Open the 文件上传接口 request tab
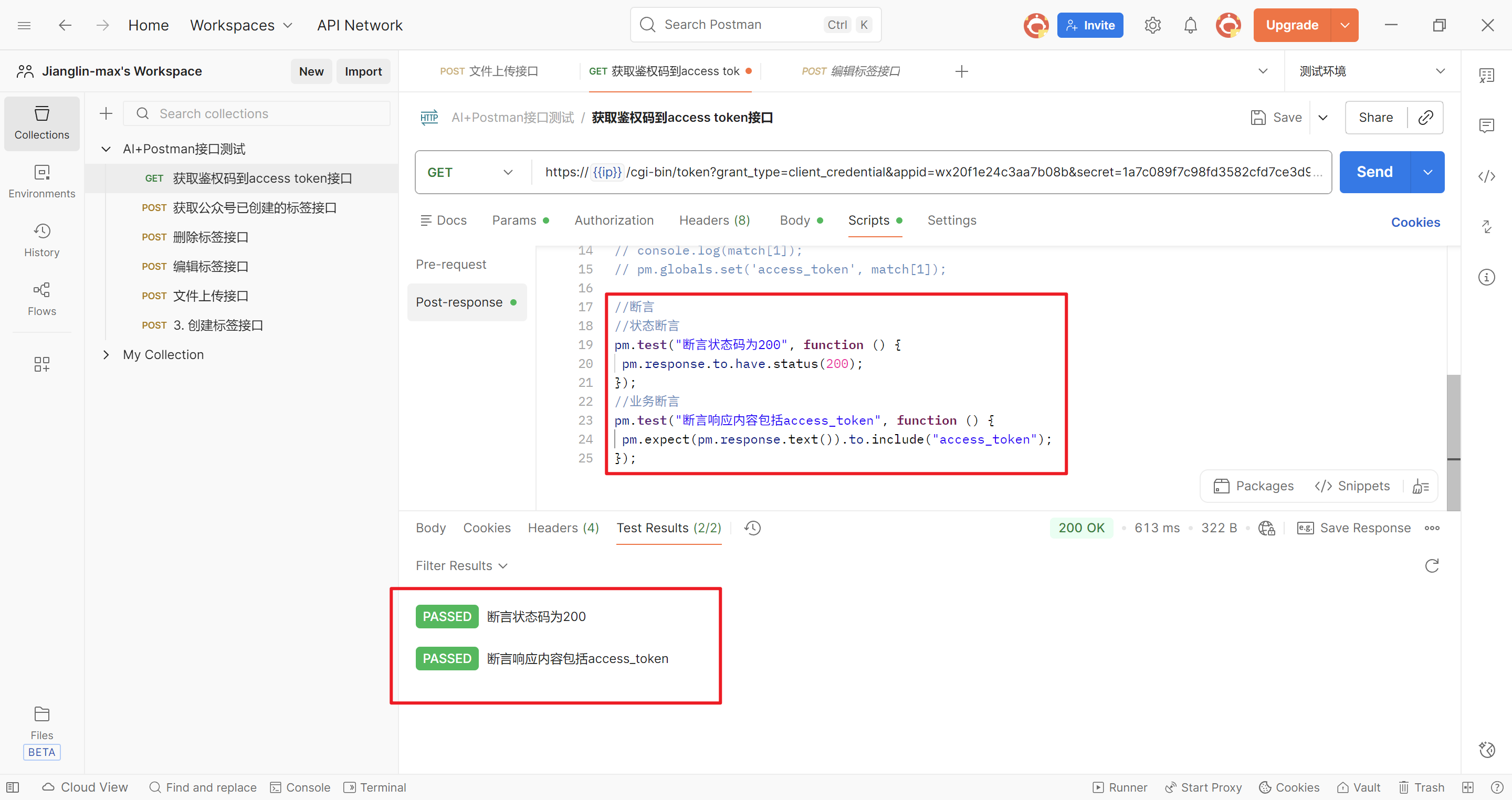This screenshot has width=1512, height=800. coord(489,71)
